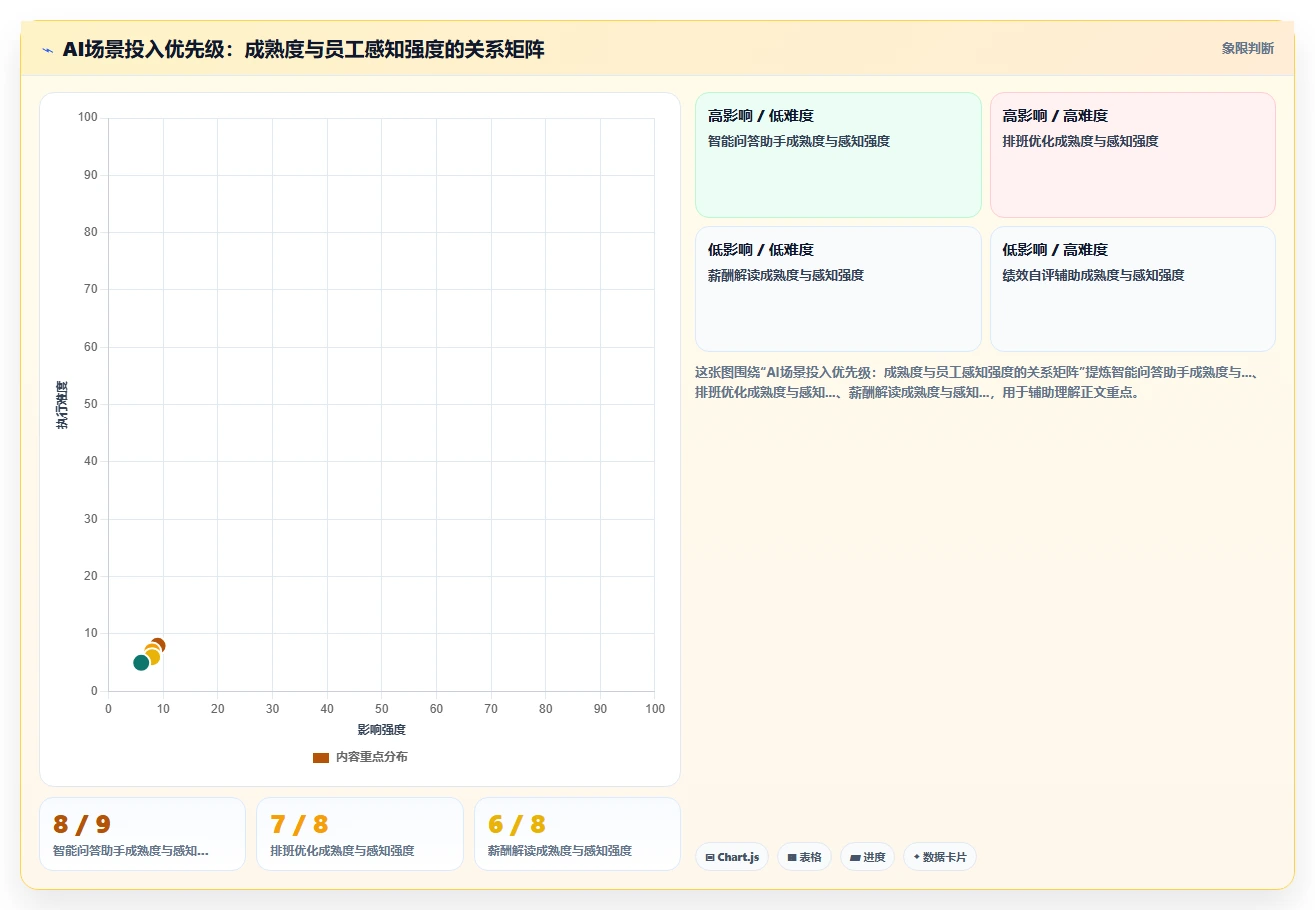Select the 6 / 8 stat card
The height and width of the screenshot is (910, 1315).
(x=577, y=834)
